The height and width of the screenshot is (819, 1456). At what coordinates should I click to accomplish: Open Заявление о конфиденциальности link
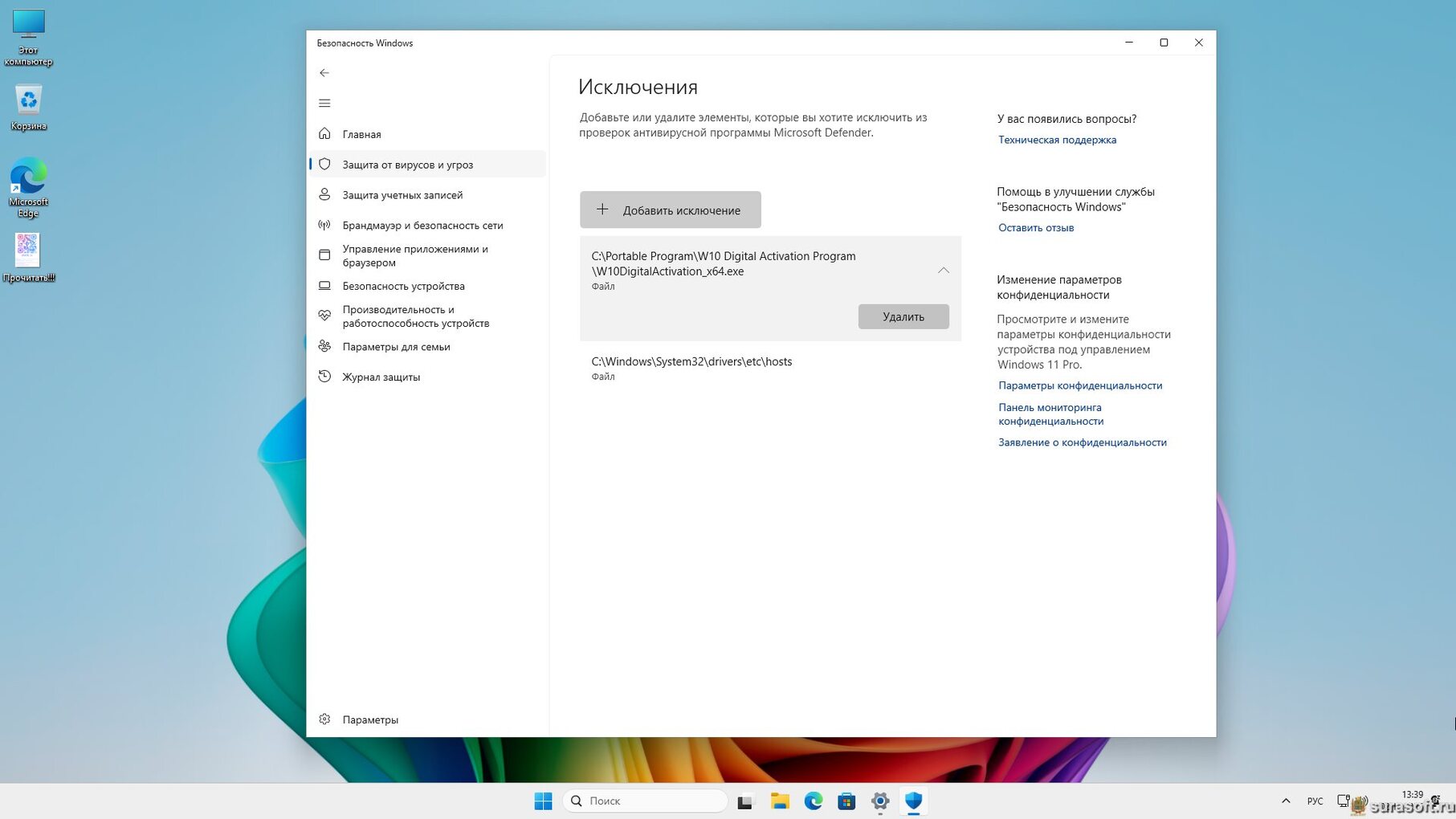(1082, 442)
